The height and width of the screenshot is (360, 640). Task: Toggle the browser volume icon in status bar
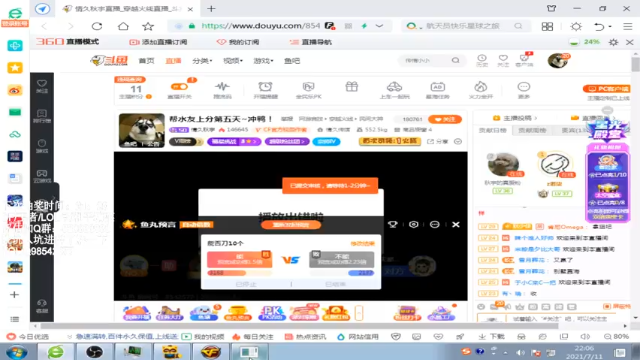585,337
